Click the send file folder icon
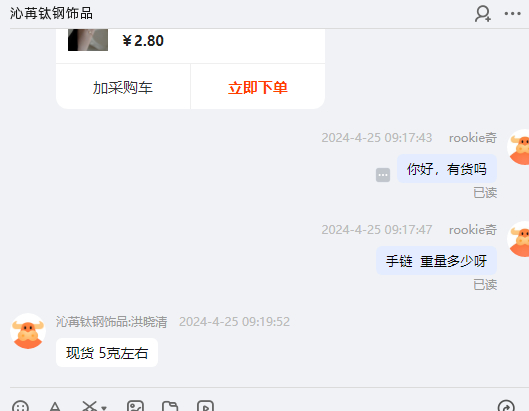The height and width of the screenshot is (411, 529). click(170, 406)
